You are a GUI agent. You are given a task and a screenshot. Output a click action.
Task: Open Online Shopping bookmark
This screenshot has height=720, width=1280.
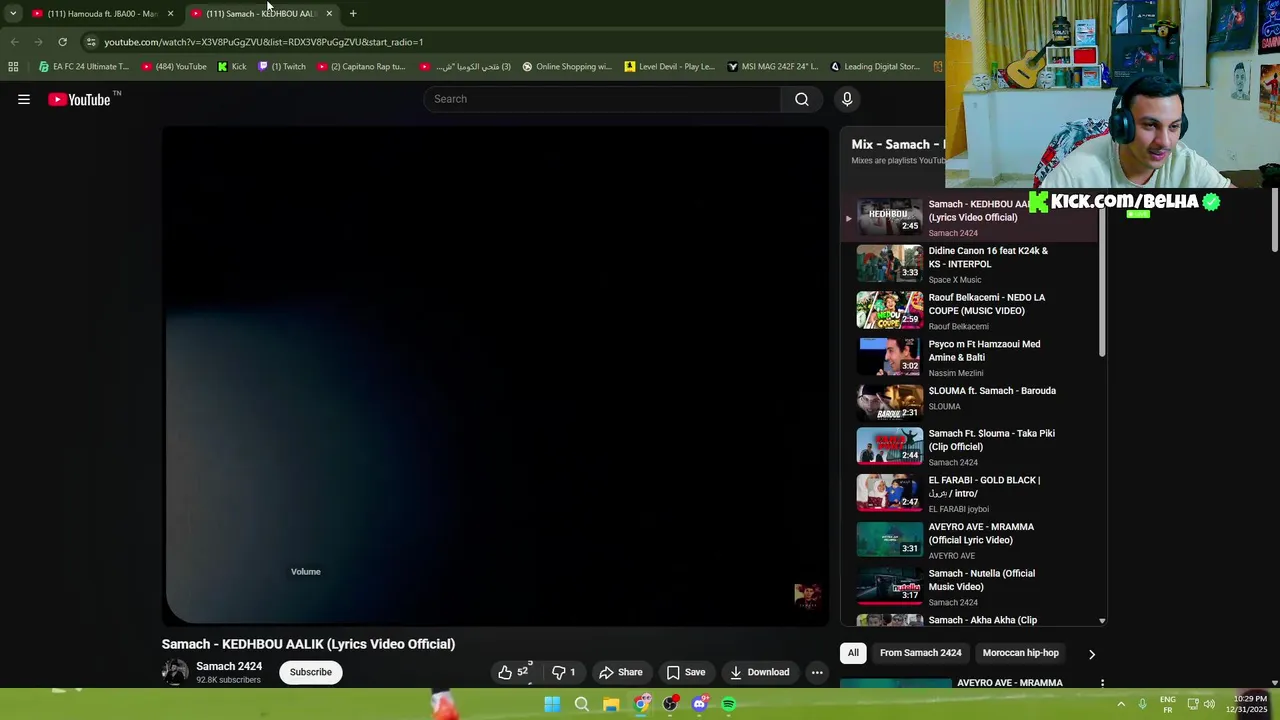coord(567,67)
